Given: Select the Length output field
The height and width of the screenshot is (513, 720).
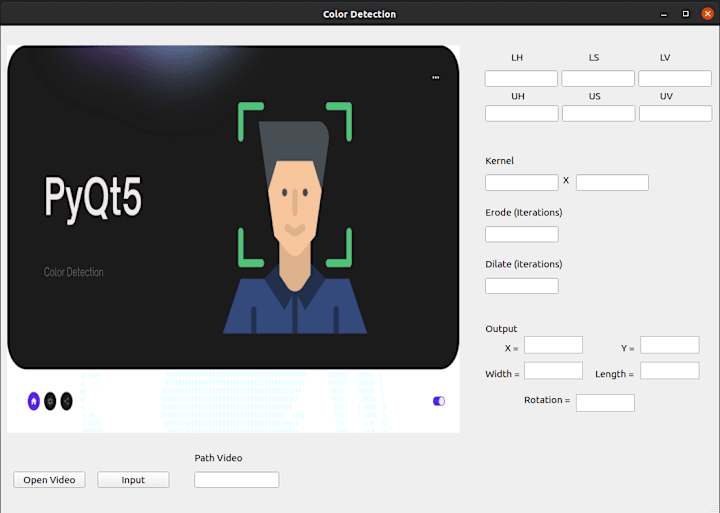Looking at the screenshot, I should tap(670, 371).
